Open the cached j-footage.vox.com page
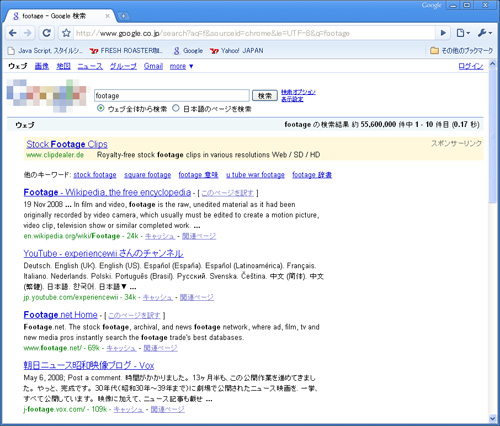The height and width of the screenshot is (426, 500). click(x=129, y=409)
